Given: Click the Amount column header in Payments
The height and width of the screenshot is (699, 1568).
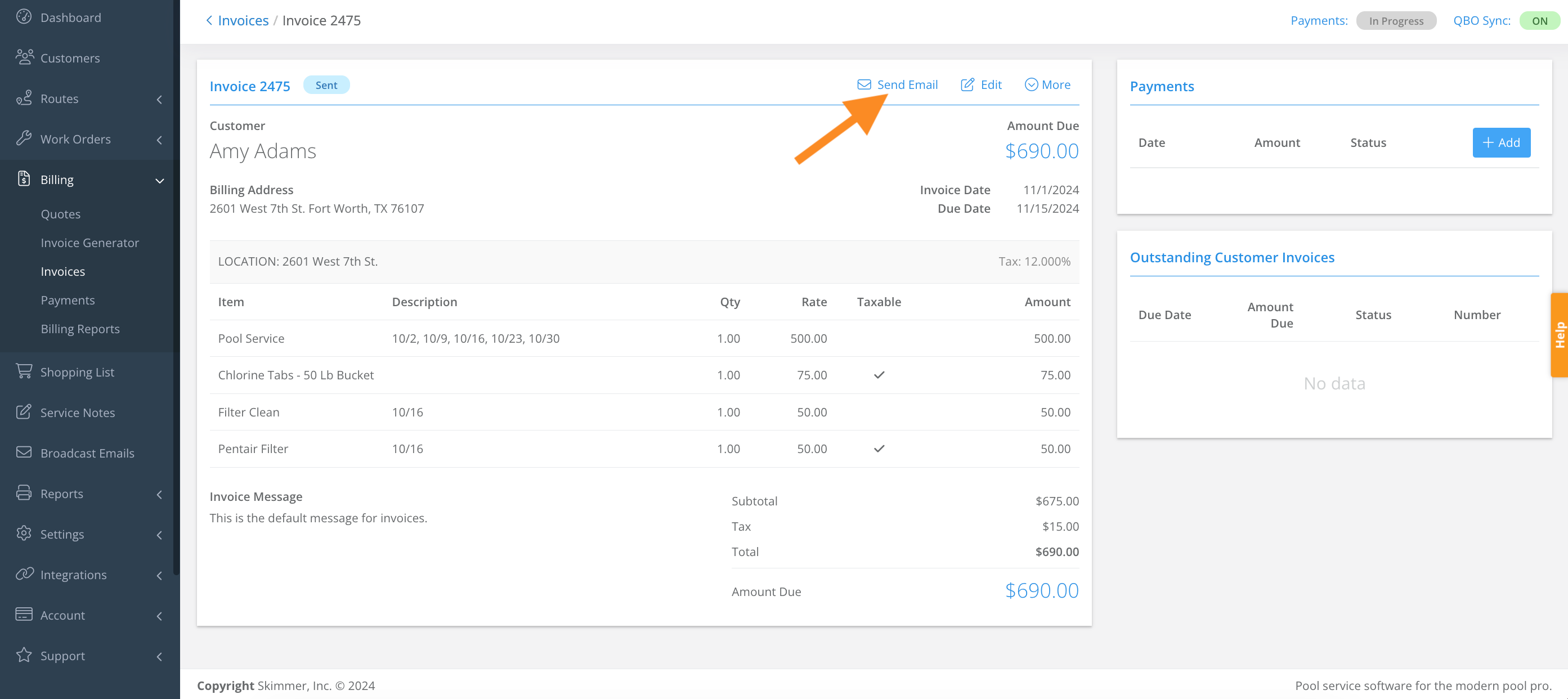Looking at the screenshot, I should pyautogui.click(x=1276, y=142).
